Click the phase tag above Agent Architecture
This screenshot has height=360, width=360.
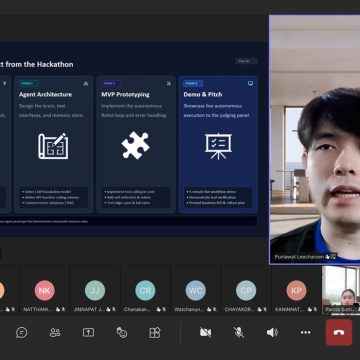tap(28, 83)
